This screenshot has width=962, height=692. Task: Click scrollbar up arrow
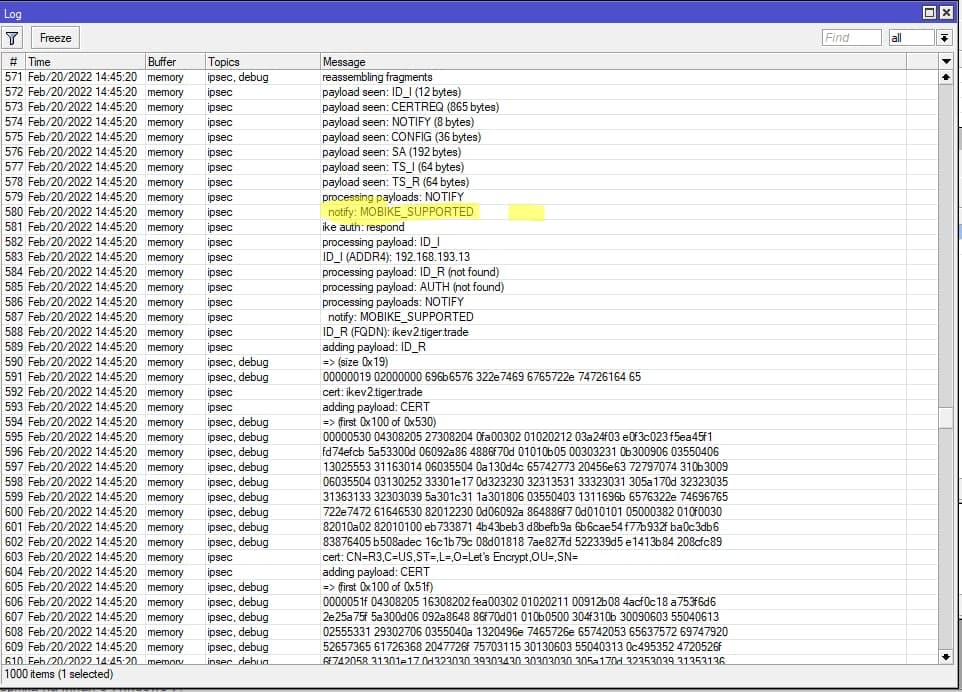point(945,77)
